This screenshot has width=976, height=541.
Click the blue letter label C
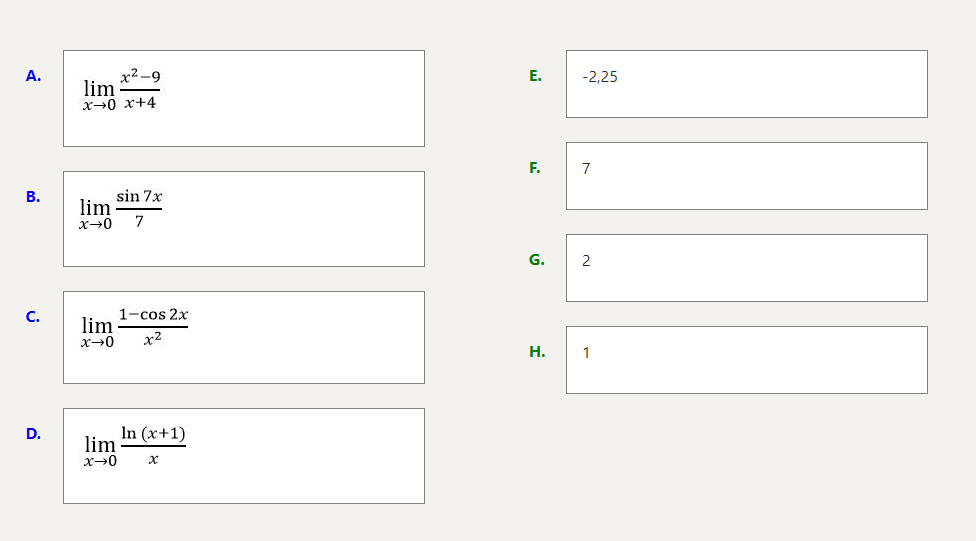coord(34,317)
